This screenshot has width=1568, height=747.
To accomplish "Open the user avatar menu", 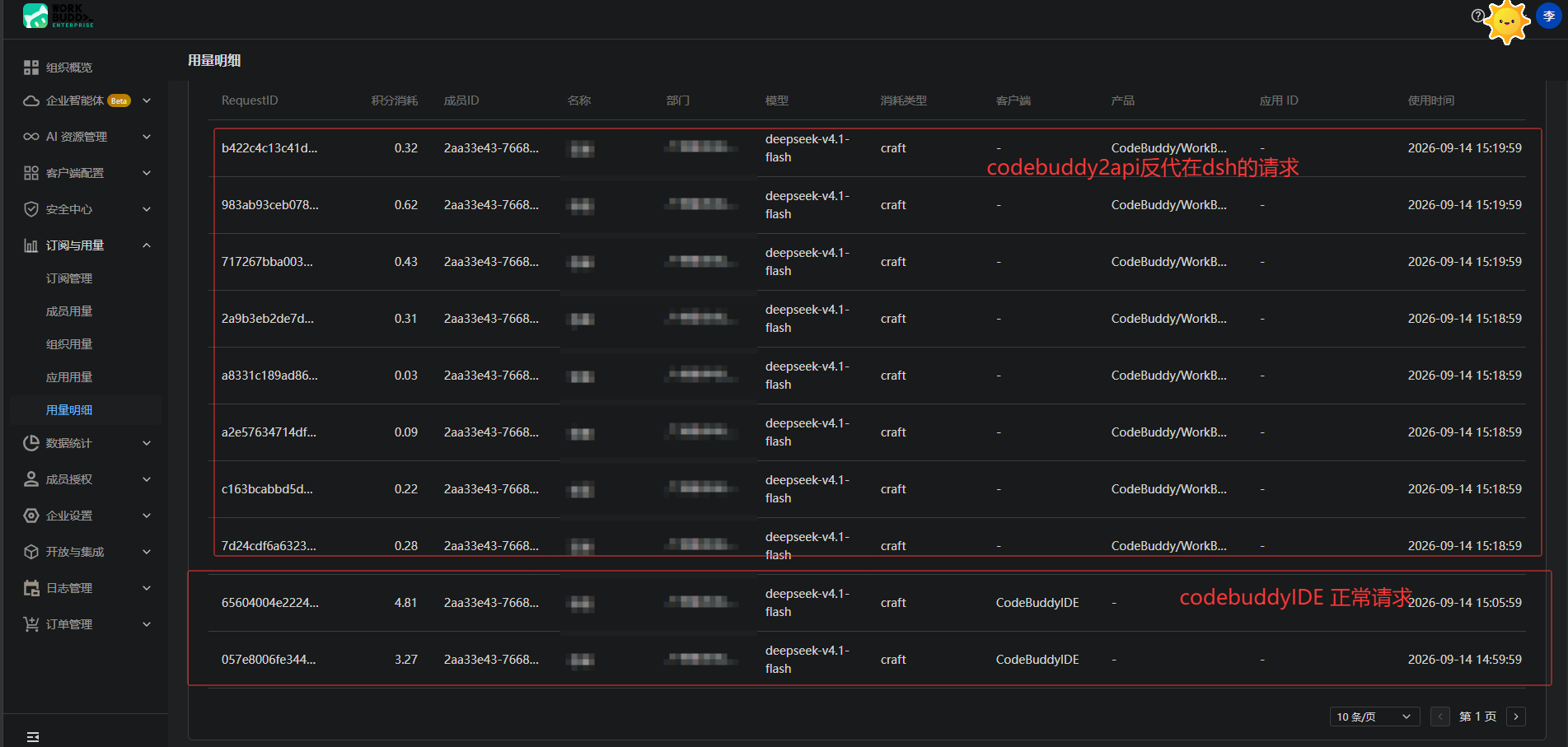I will click(1549, 16).
